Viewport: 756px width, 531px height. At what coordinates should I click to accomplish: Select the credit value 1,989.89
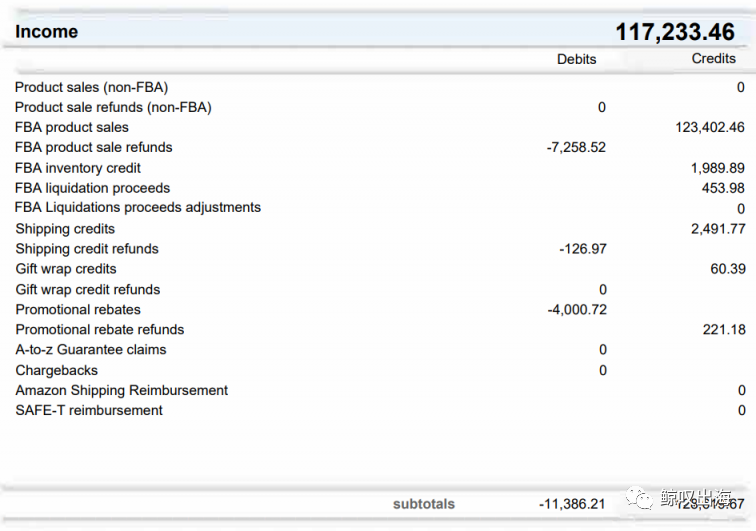717,168
